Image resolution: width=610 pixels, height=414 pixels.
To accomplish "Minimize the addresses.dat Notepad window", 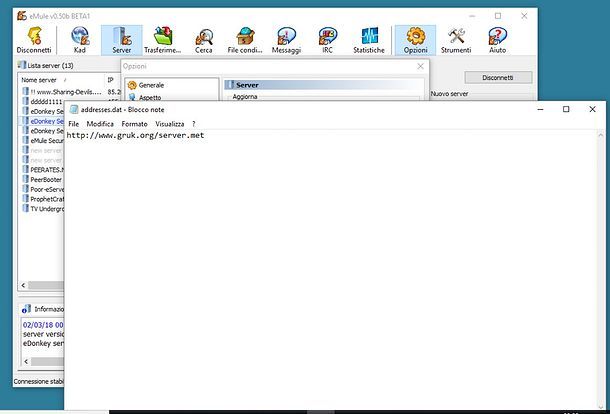I will (x=540, y=109).
